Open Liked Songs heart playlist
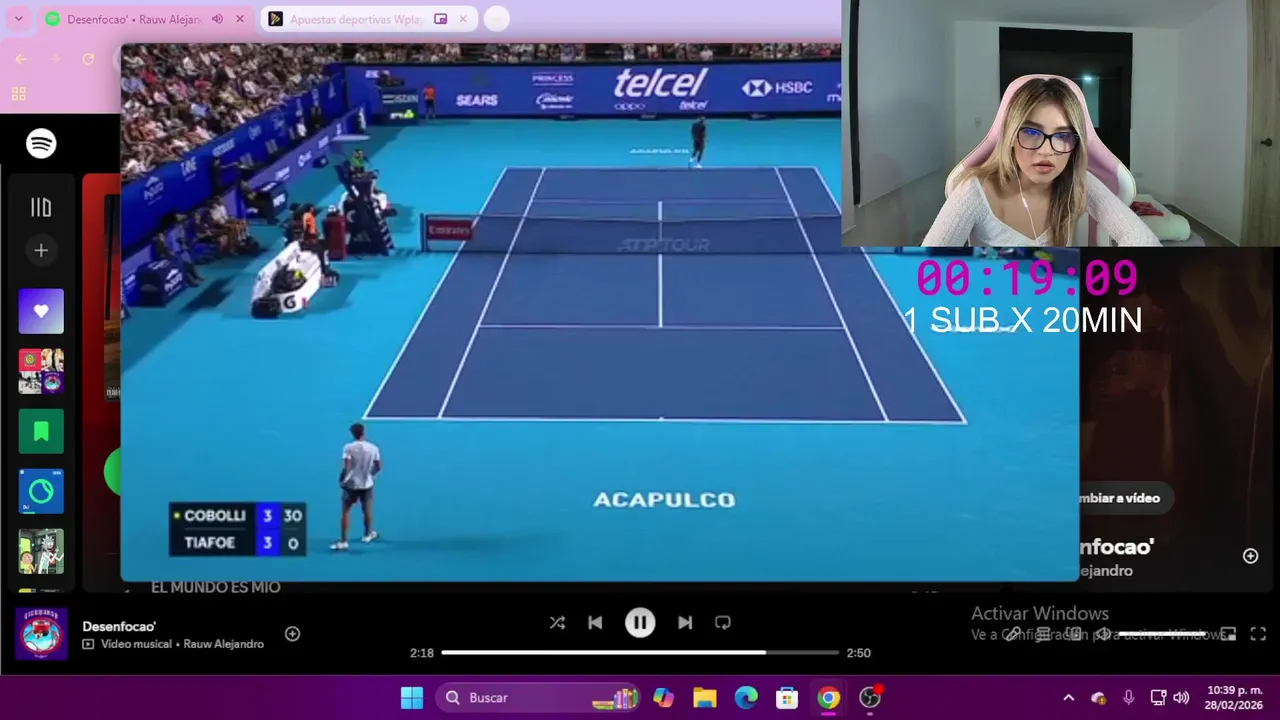The width and height of the screenshot is (1280, 720). (41, 311)
